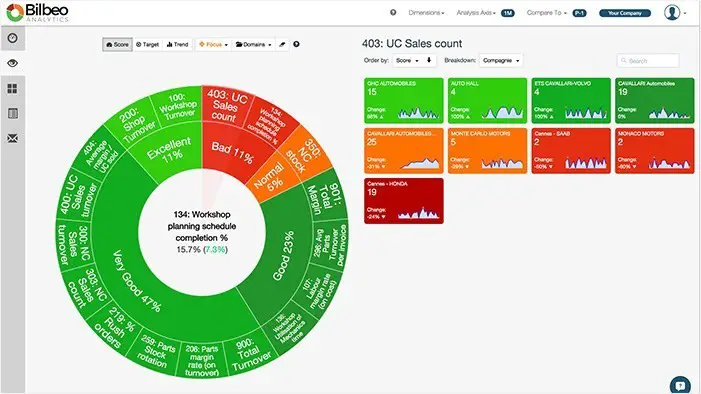The width and height of the screenshot is (701, 394).
Task: Open the table view icon in the sidebar
Action: point(13,114)
